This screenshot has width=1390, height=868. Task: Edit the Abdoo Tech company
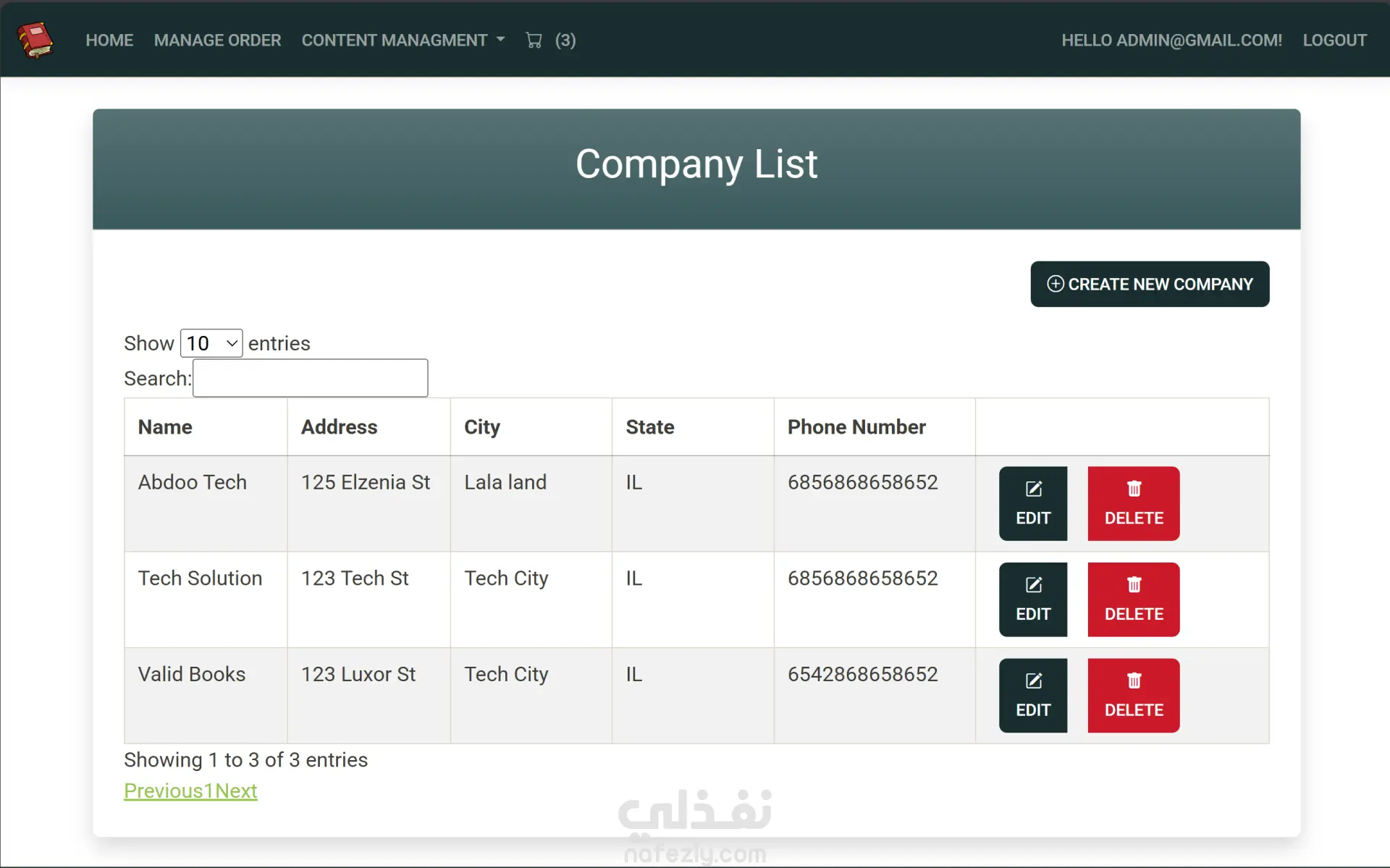[1032, 503]
